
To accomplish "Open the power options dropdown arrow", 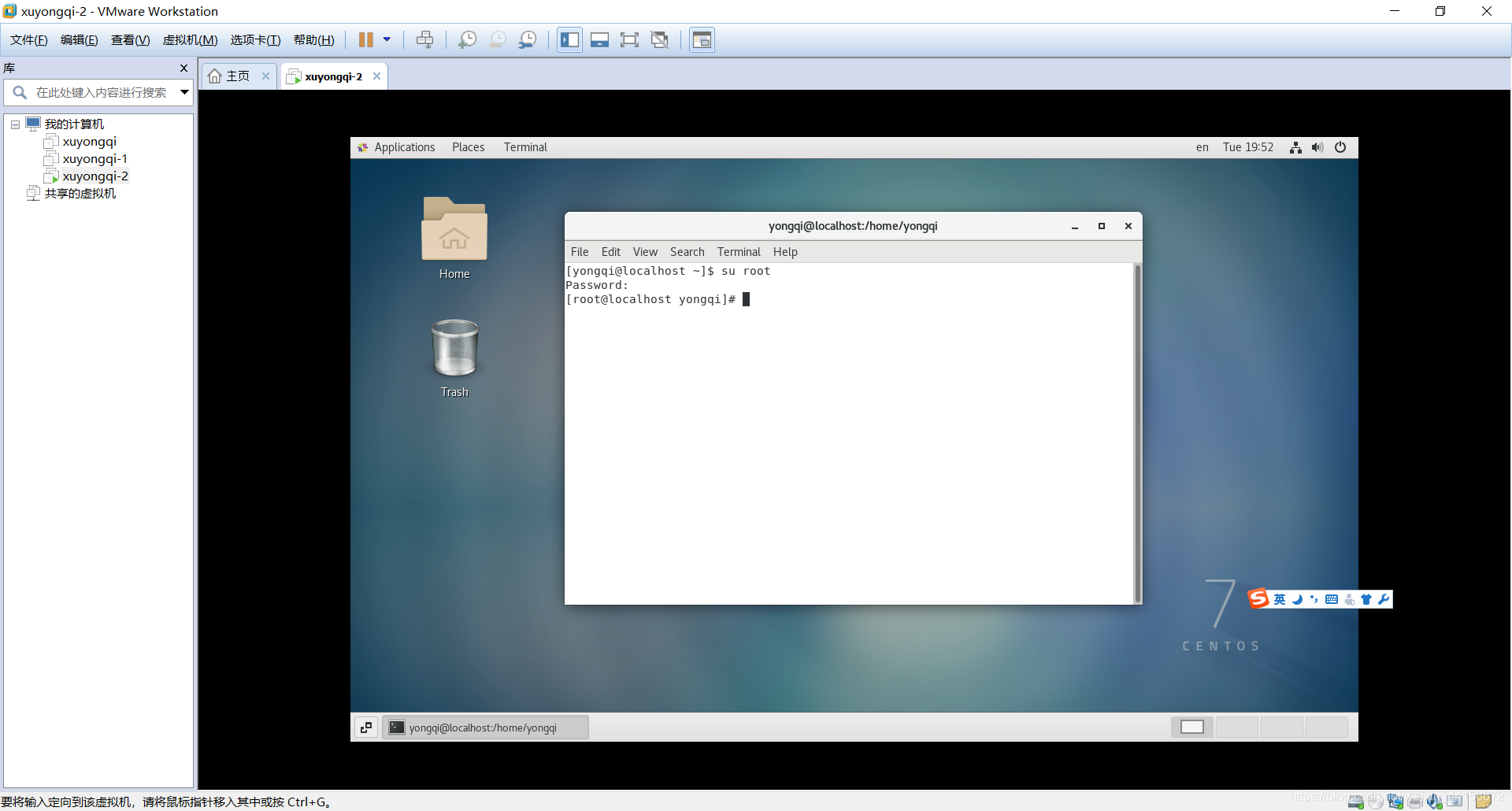I will click(387, 39).
